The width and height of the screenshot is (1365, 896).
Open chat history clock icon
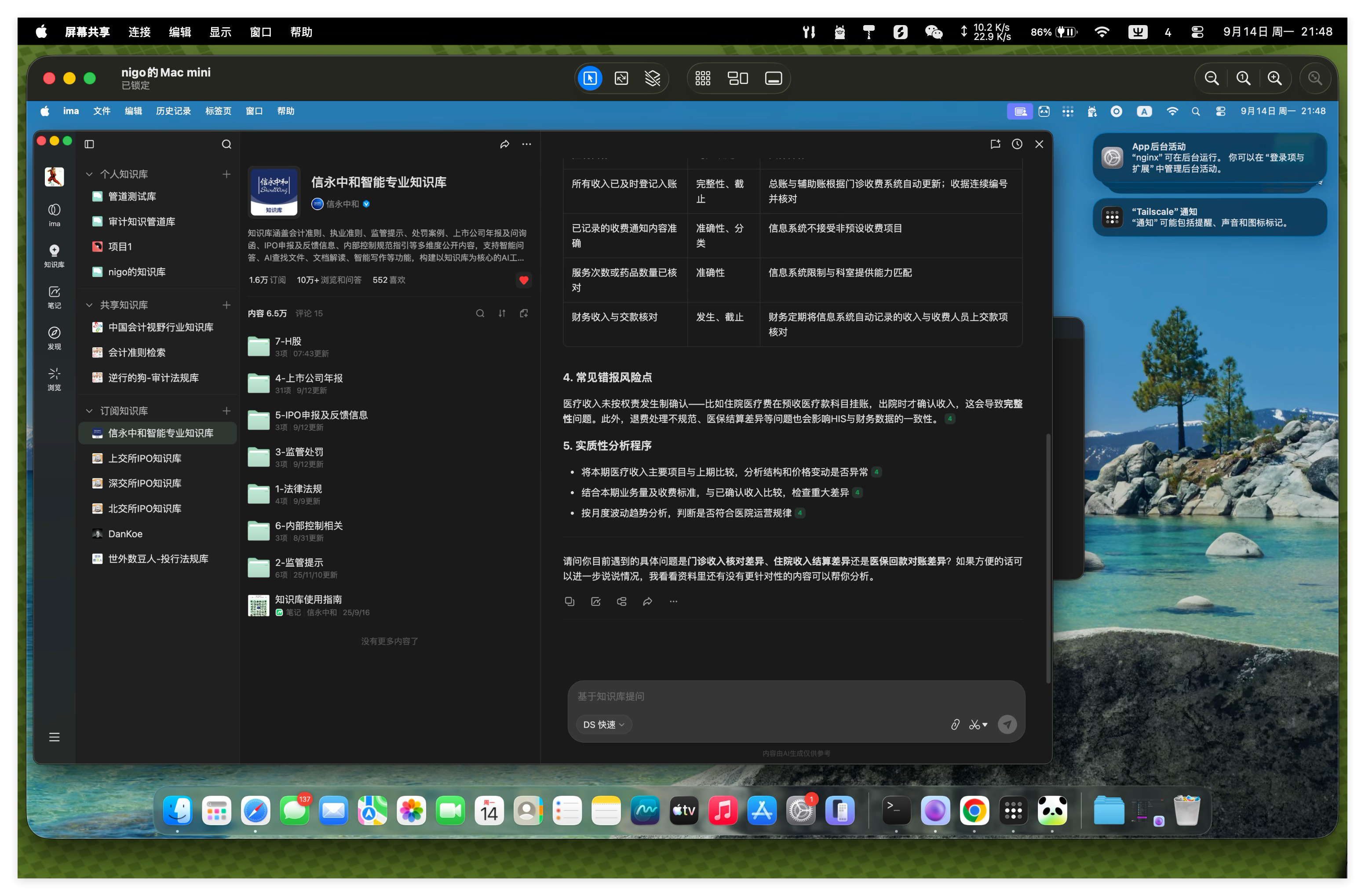pyautogui.click(x=1017, y=144)
